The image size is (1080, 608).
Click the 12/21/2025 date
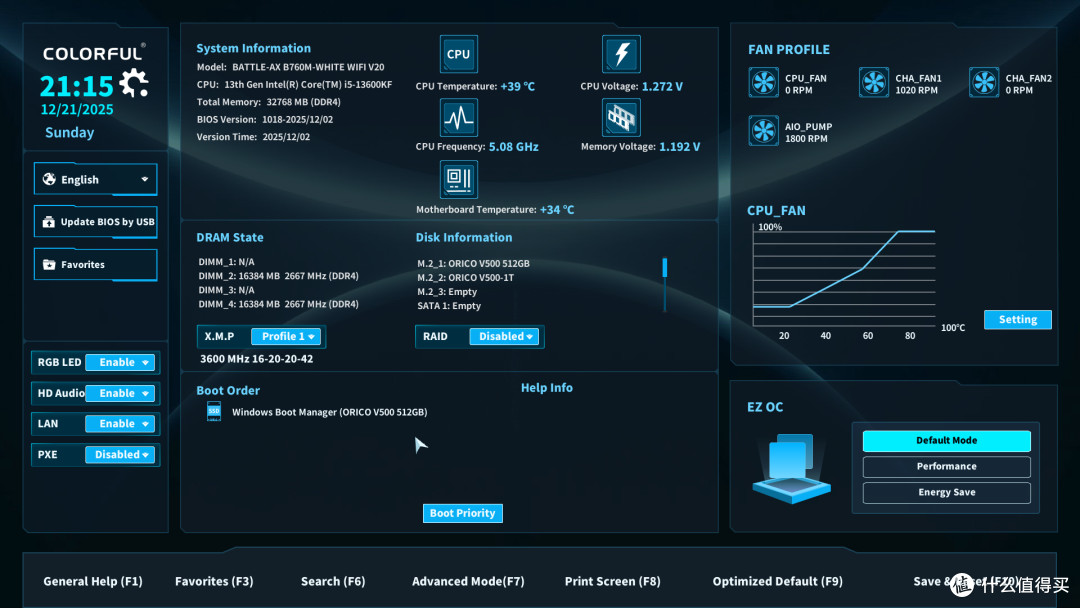coord(77,109)
